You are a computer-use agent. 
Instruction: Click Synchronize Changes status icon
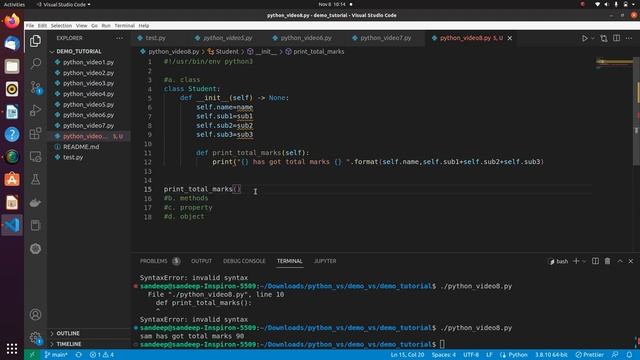(x=79, y=355)
